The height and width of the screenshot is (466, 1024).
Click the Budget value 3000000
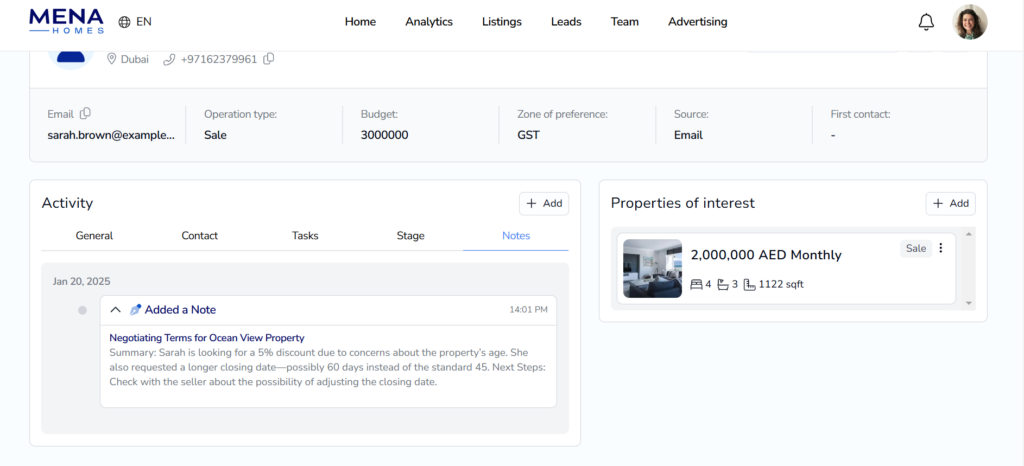coord(385,135)
